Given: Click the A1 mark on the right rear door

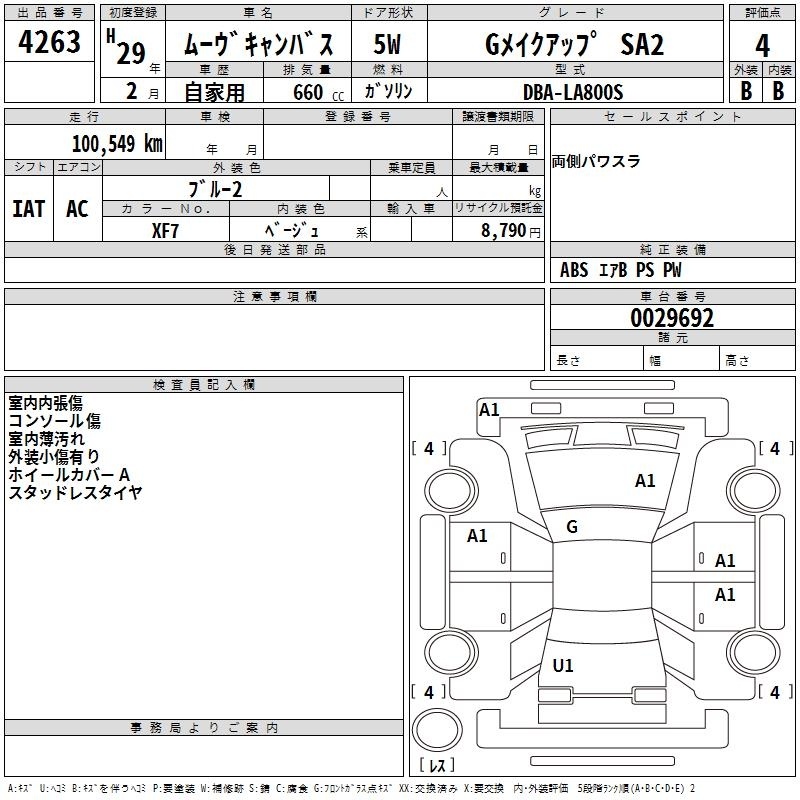Looking at the screenshot, I should coord(725,594).
